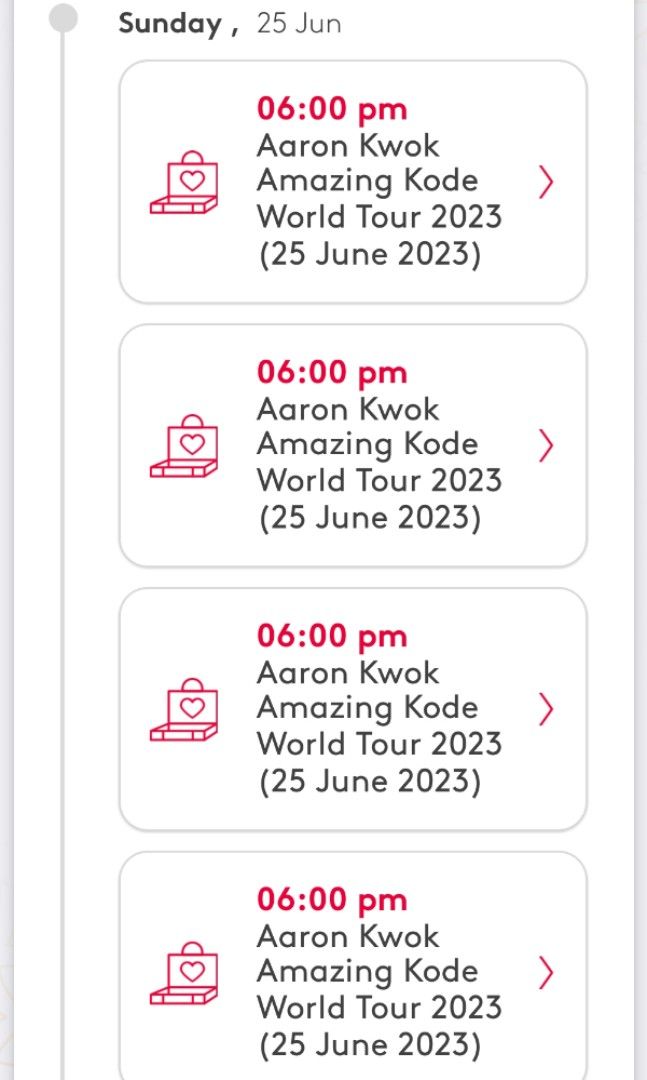
Task: Click the ticket box icon on first event card
Action: [187, 181]
